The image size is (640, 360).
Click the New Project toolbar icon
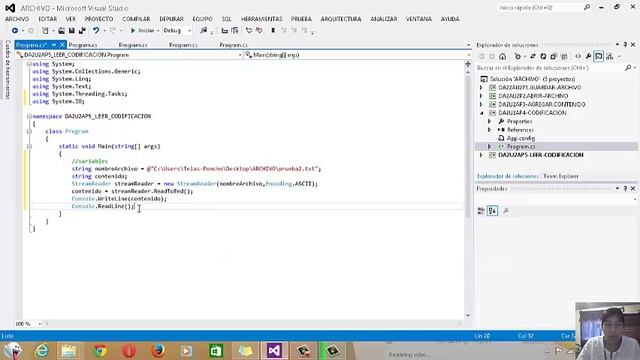[45, 31]
